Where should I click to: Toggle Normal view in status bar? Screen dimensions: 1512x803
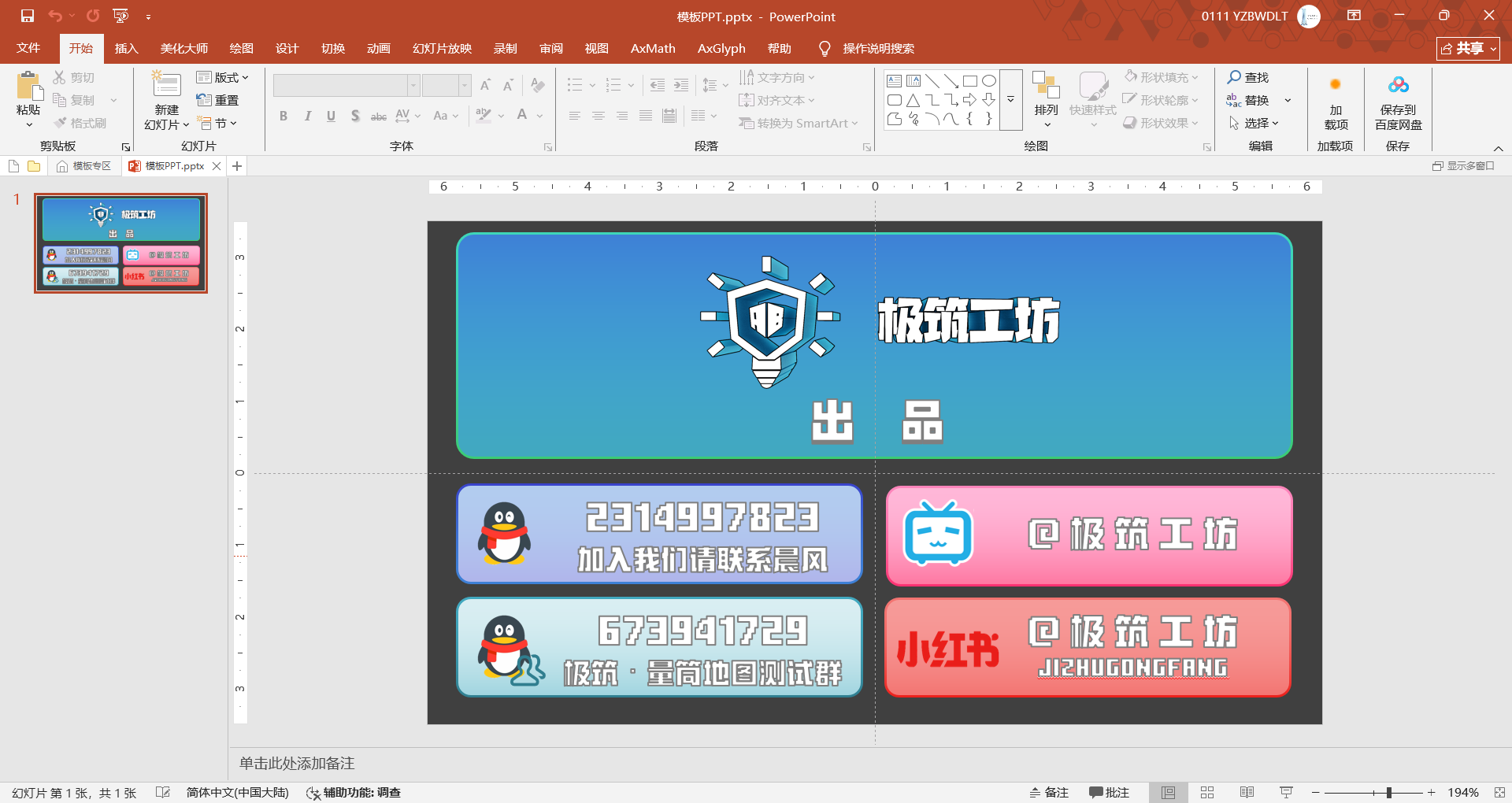pos(1168,792)
